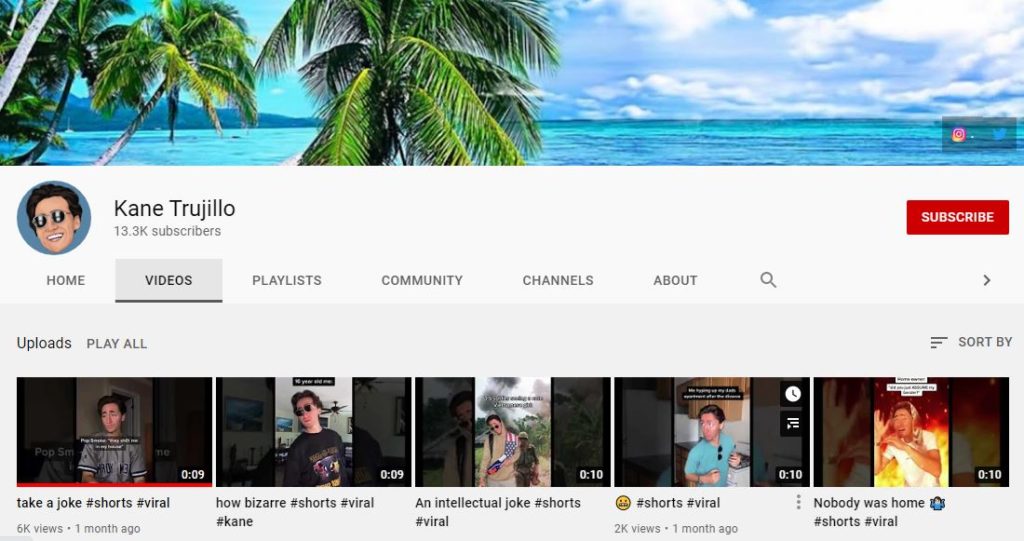The height and width of the screenshot is (541, 1024).
Task: Switch to the Home tab
Action: click(65, 280)
